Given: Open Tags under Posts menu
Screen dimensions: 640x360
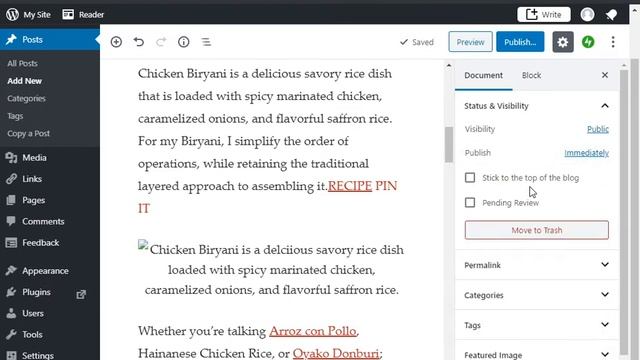Looking at the screenshot, I should (x=15, y=116).
